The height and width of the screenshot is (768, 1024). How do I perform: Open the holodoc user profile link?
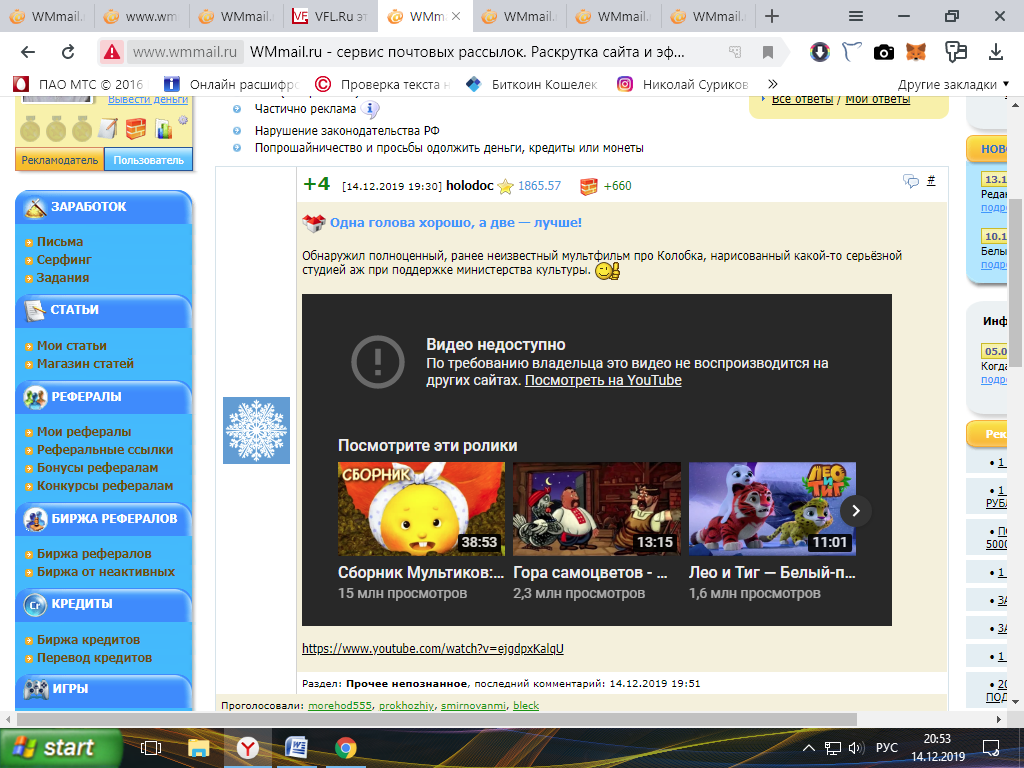[x=470, y=186]
